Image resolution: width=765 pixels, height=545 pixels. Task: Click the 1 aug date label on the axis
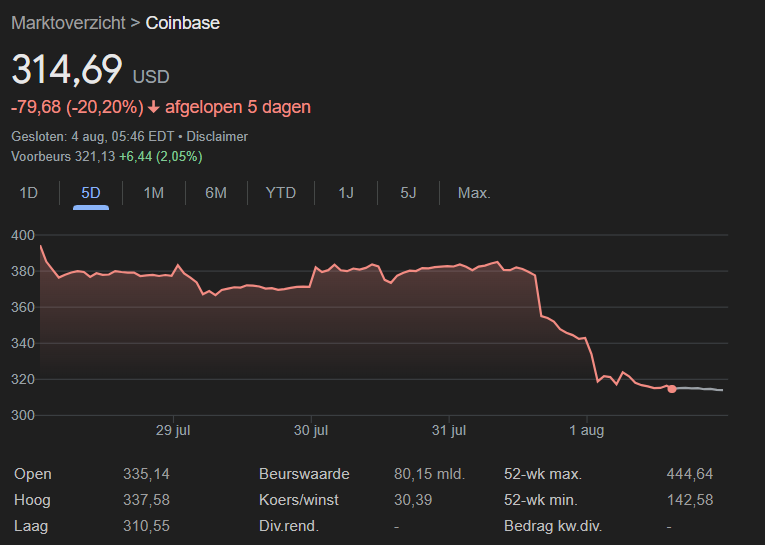tap(587, 431)
